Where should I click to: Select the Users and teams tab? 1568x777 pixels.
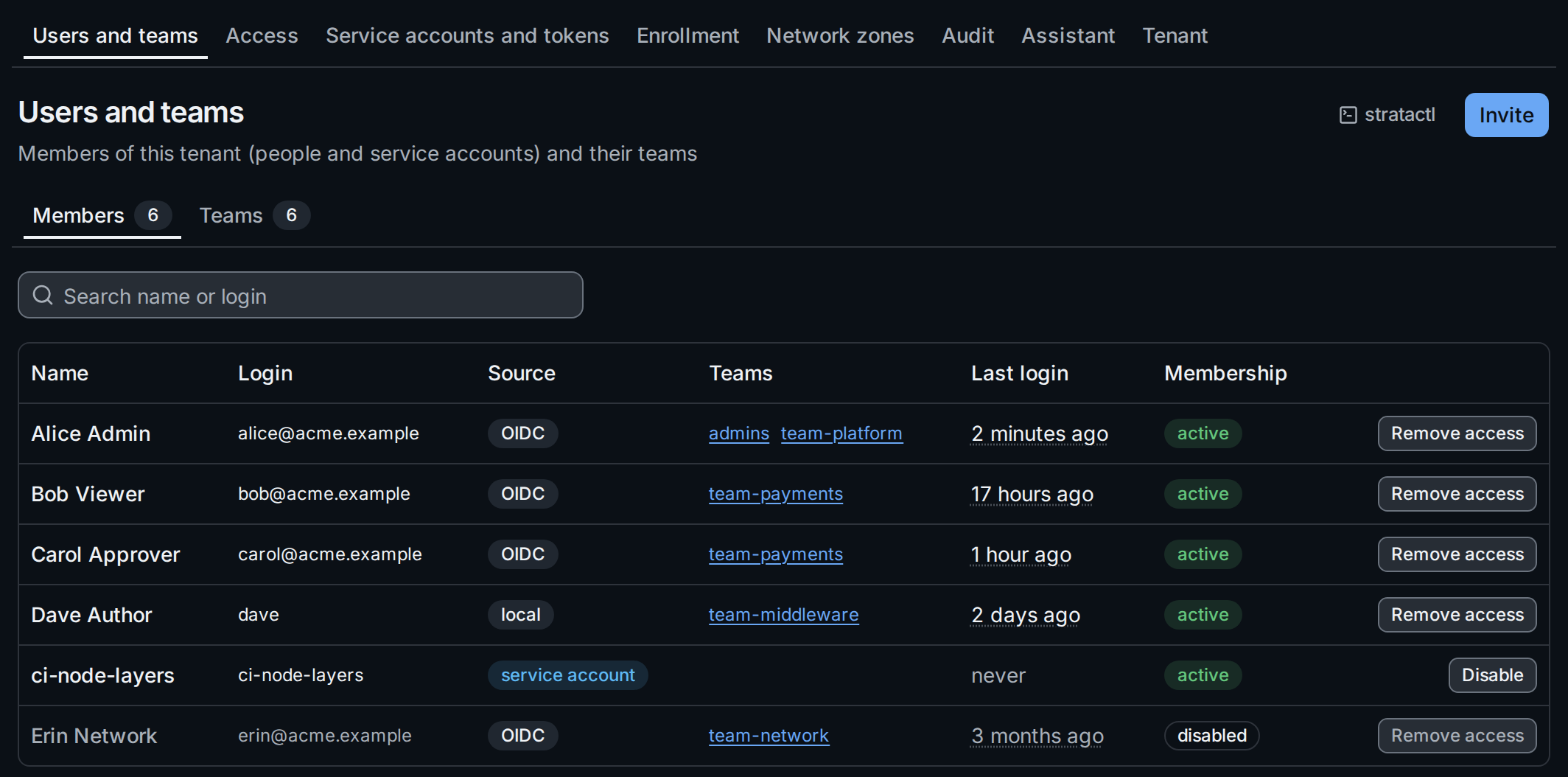115,35
